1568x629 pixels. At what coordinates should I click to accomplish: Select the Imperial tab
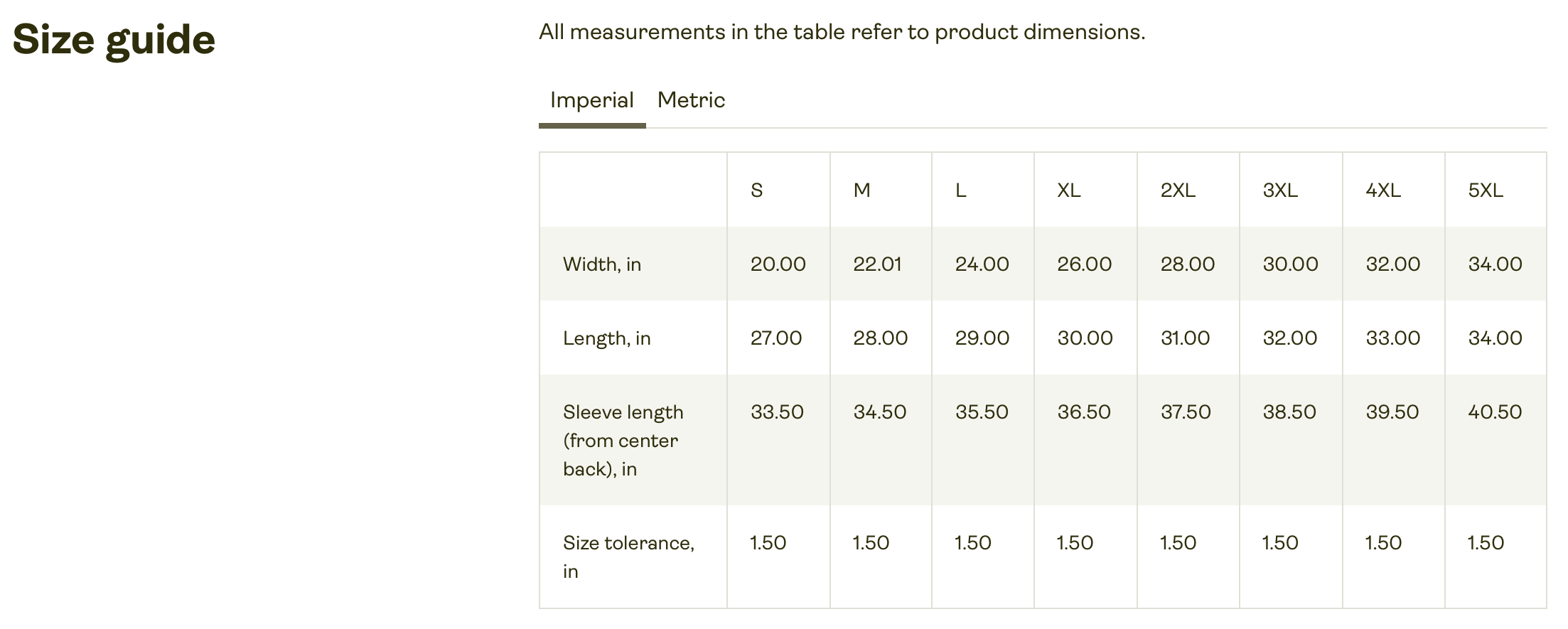tap(591, 100)
